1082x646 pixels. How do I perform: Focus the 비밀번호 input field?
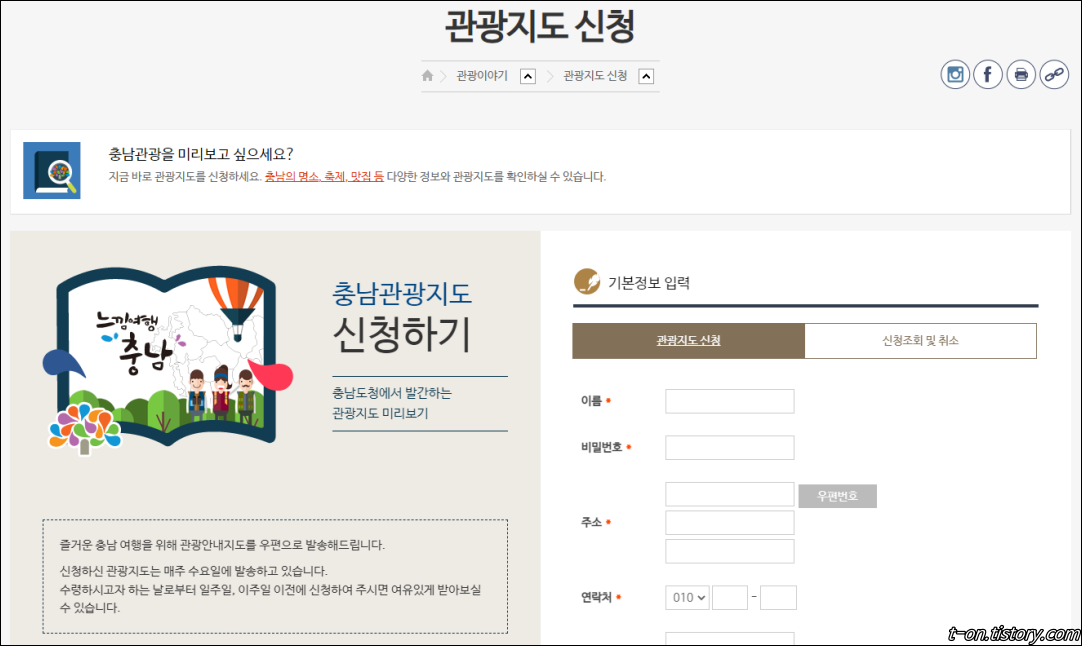pyautogui.click(x=729, y=447)
